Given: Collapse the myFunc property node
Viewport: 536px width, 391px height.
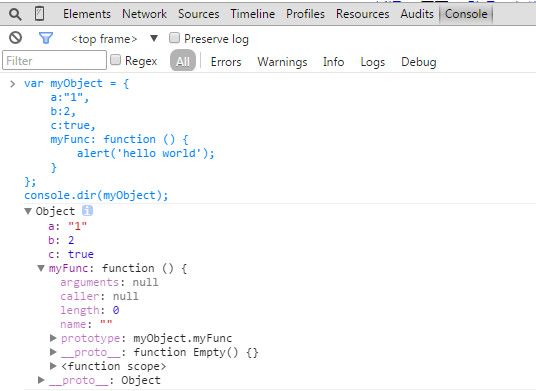Looking at the screenshot, I should 41,268.
